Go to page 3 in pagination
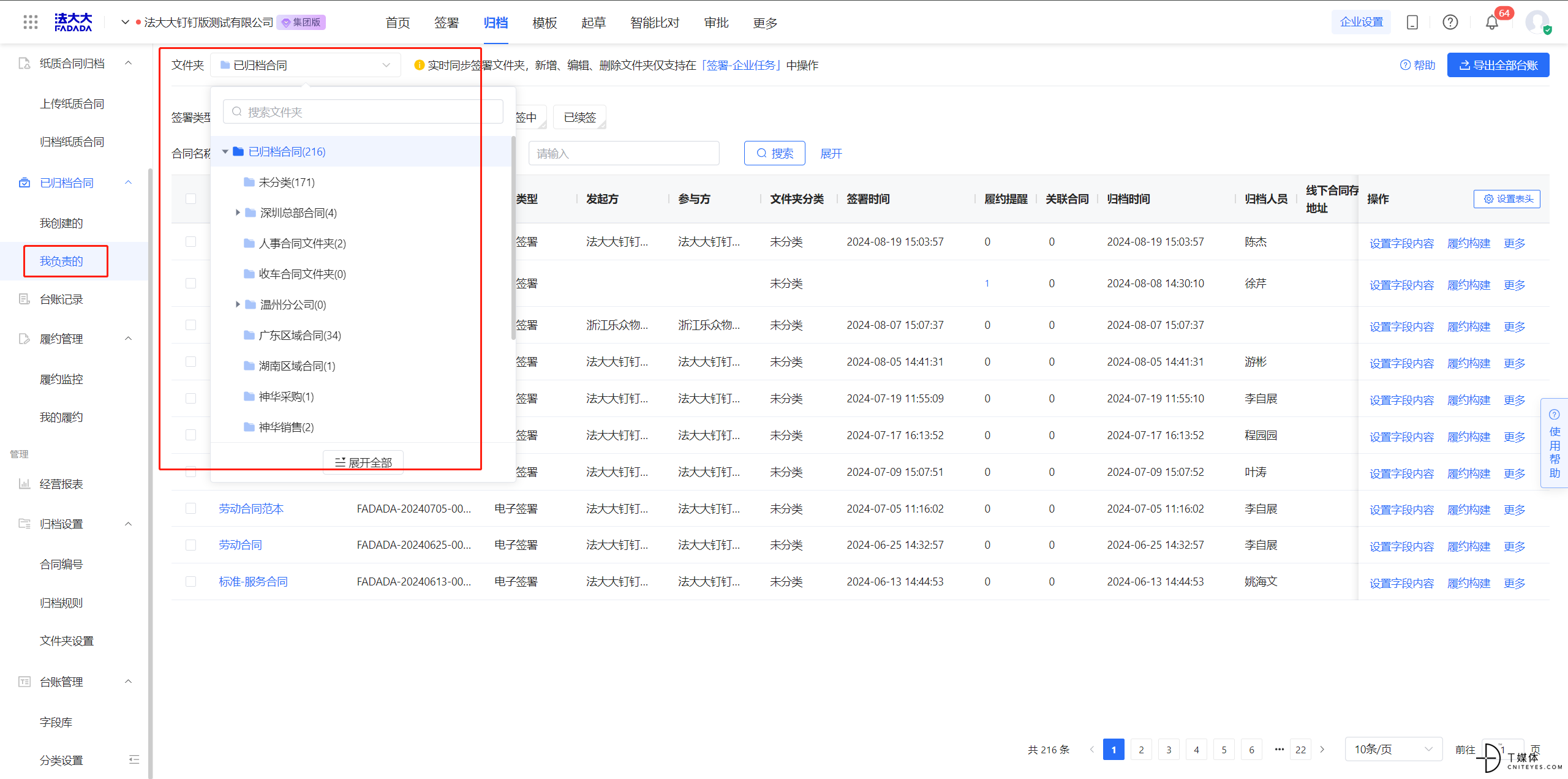This screenshot has width=1568, height=779. (x=1169, y=750)
